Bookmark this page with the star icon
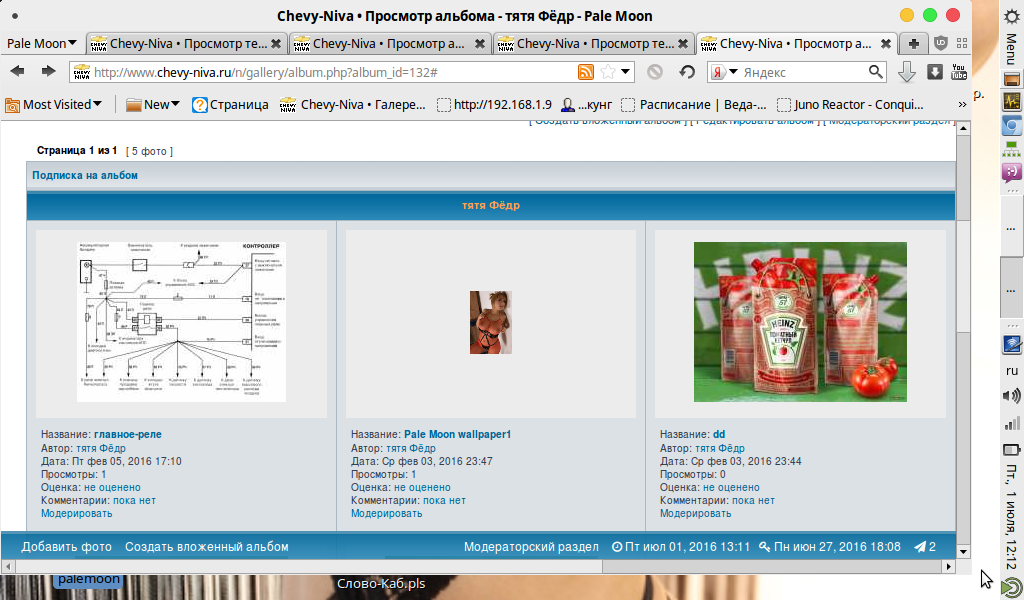Viewport: 1024px width, 600px height. pos(607,72)
